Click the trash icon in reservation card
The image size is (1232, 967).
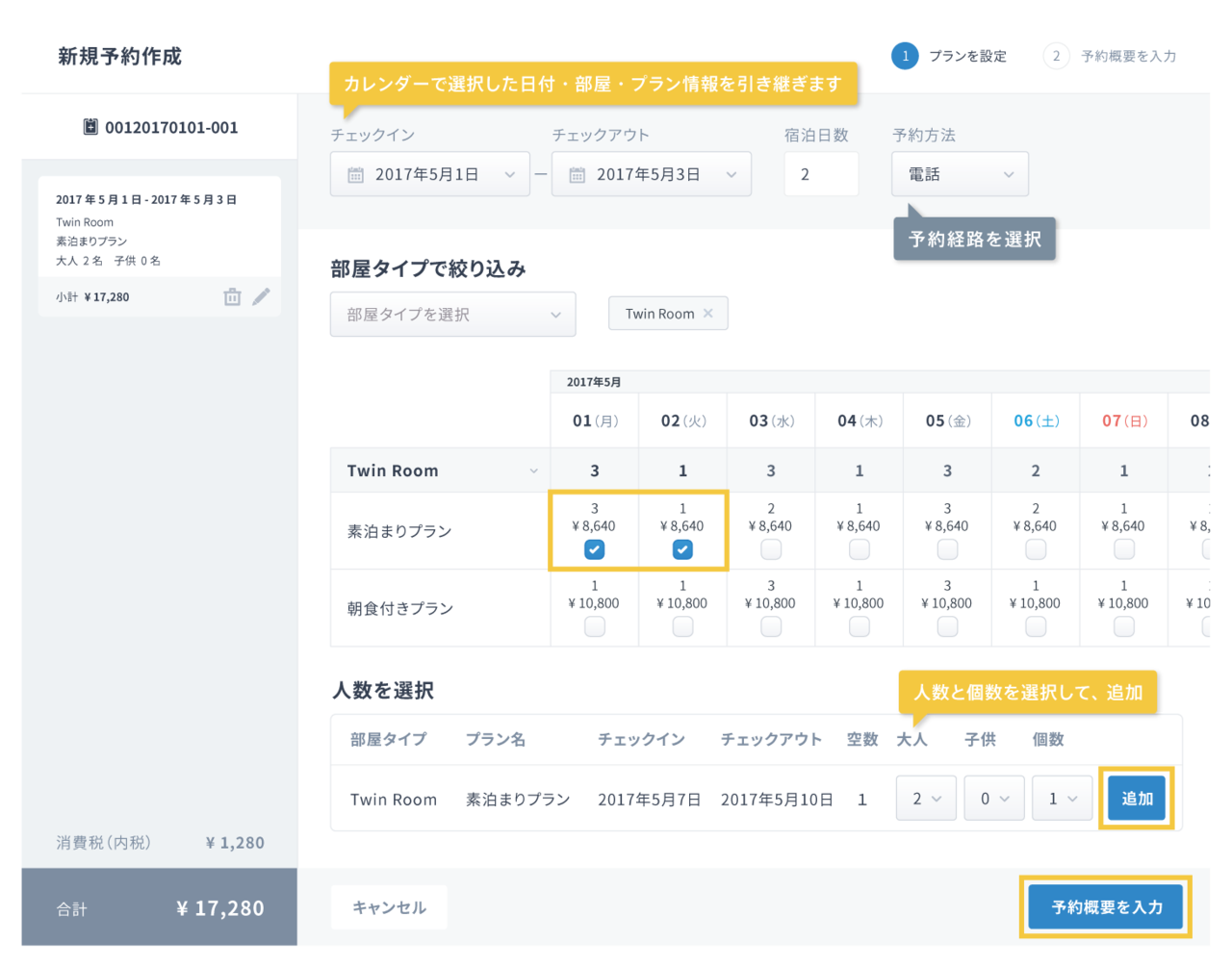click(232, 297)
